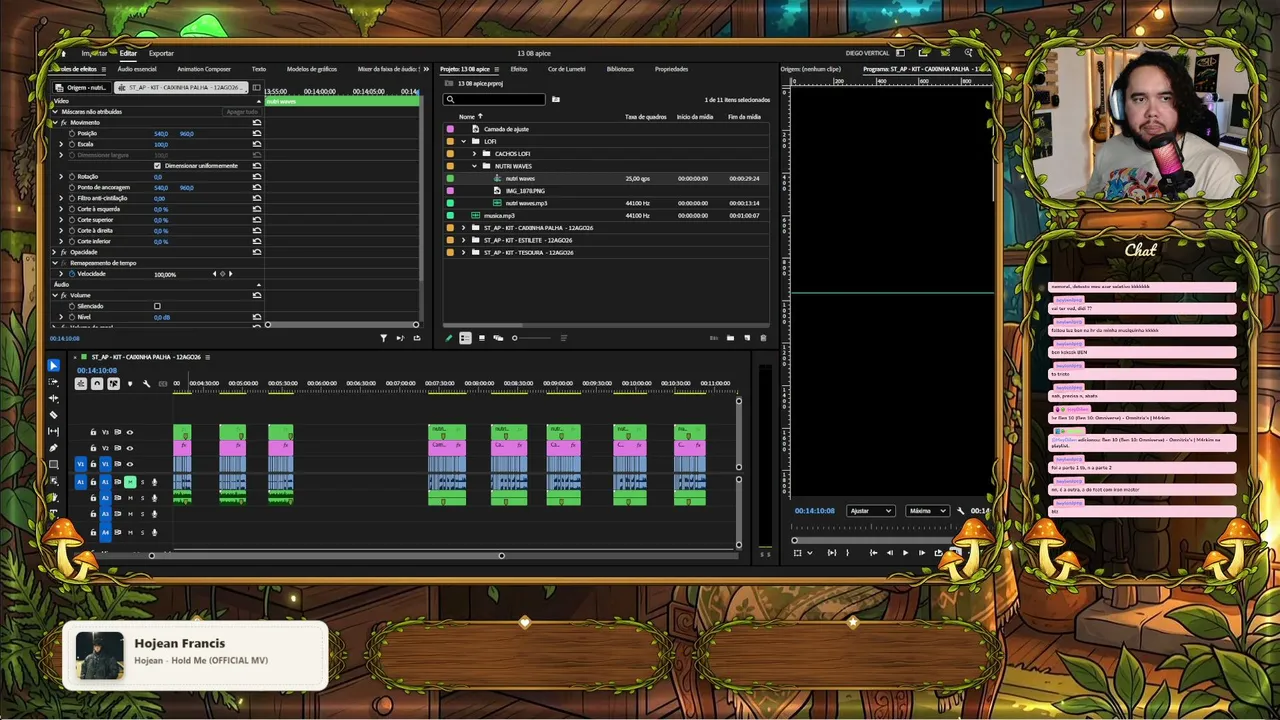Switch Project panel to icon view
1280x720 pixels.
click(x=482, y=338)
